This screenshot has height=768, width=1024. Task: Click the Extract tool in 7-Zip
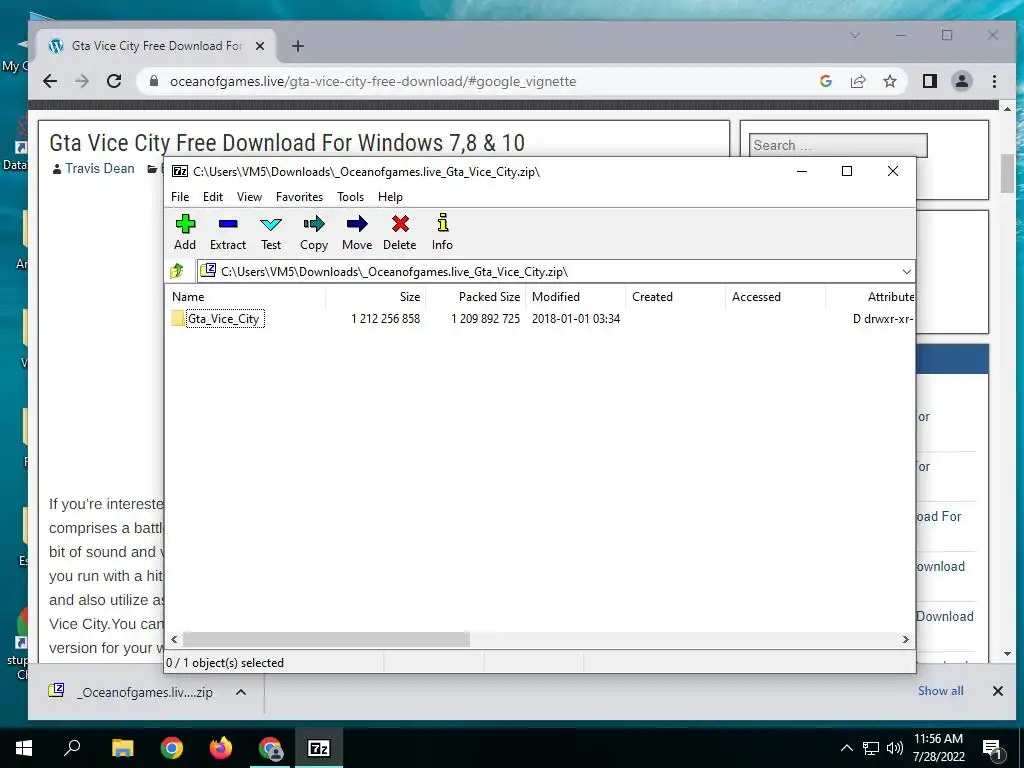[228, 232]
